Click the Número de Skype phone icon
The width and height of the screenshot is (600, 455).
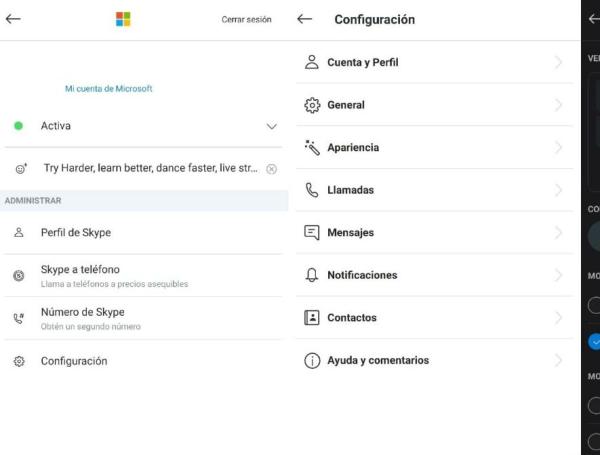tap(19, 318)
